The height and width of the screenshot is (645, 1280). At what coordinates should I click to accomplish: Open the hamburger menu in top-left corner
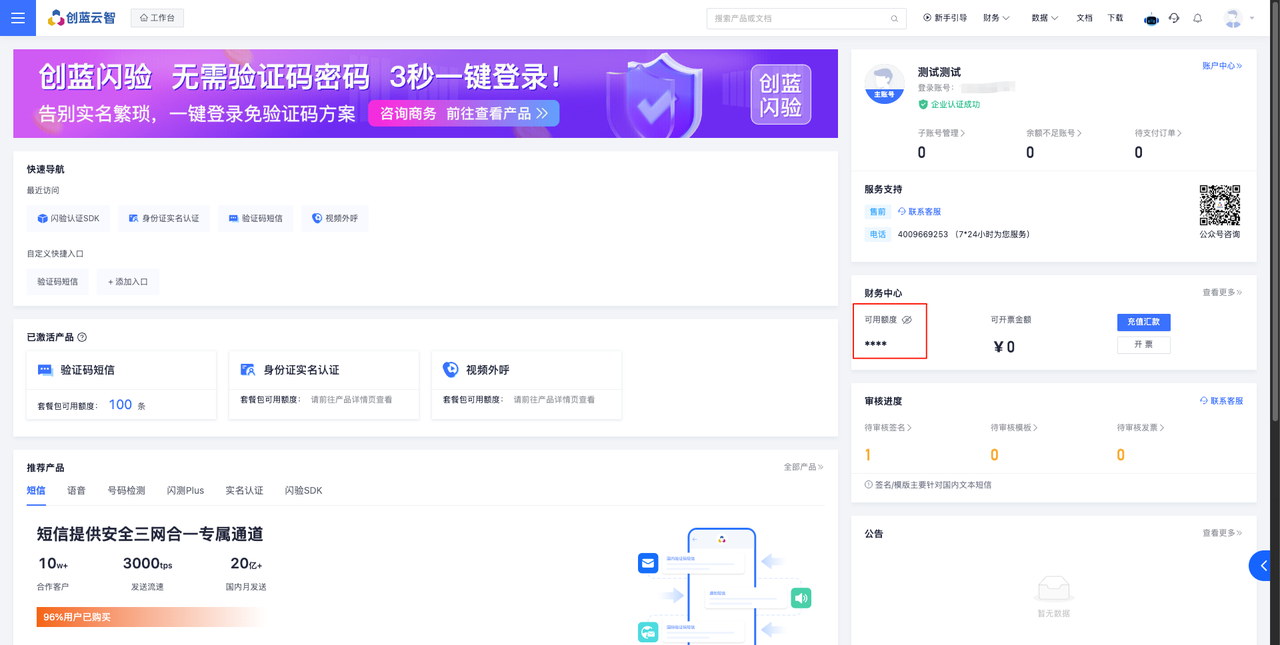pos(18,18)
